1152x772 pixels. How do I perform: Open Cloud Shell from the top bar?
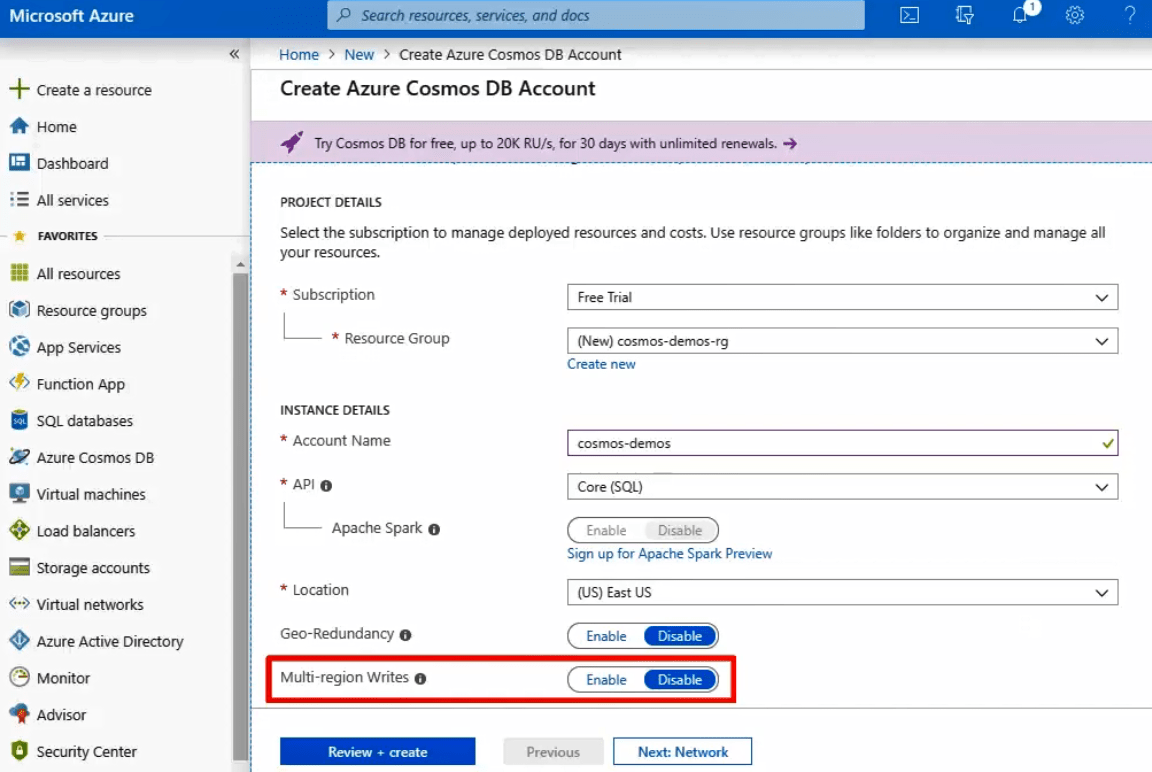coord(909,15)
